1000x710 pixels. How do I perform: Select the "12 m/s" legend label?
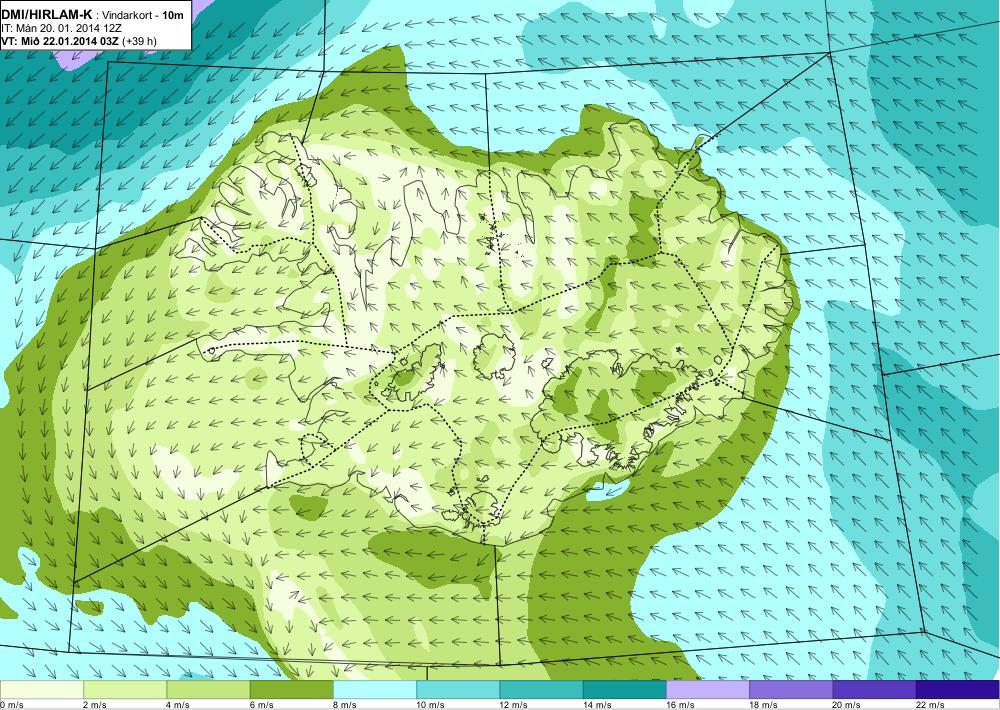(x=514, y=705)
